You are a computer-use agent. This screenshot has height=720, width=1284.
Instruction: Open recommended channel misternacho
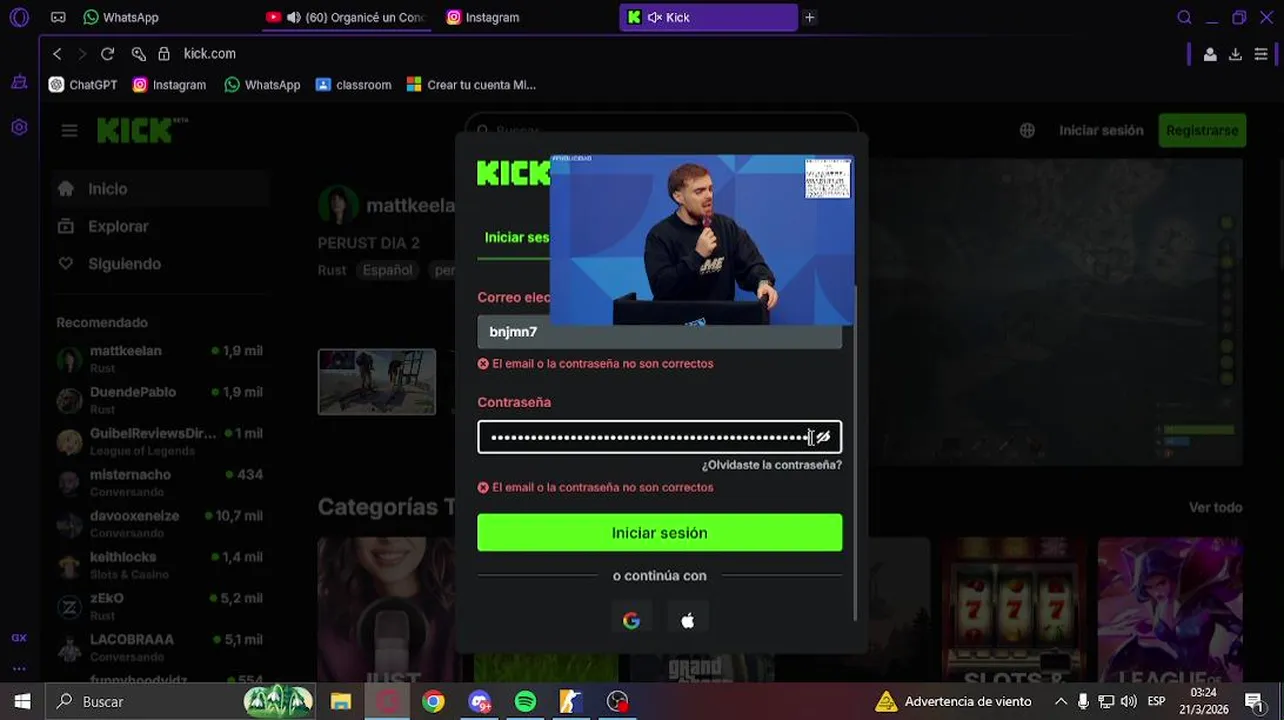pyautogui.click(x=160, y=483)
